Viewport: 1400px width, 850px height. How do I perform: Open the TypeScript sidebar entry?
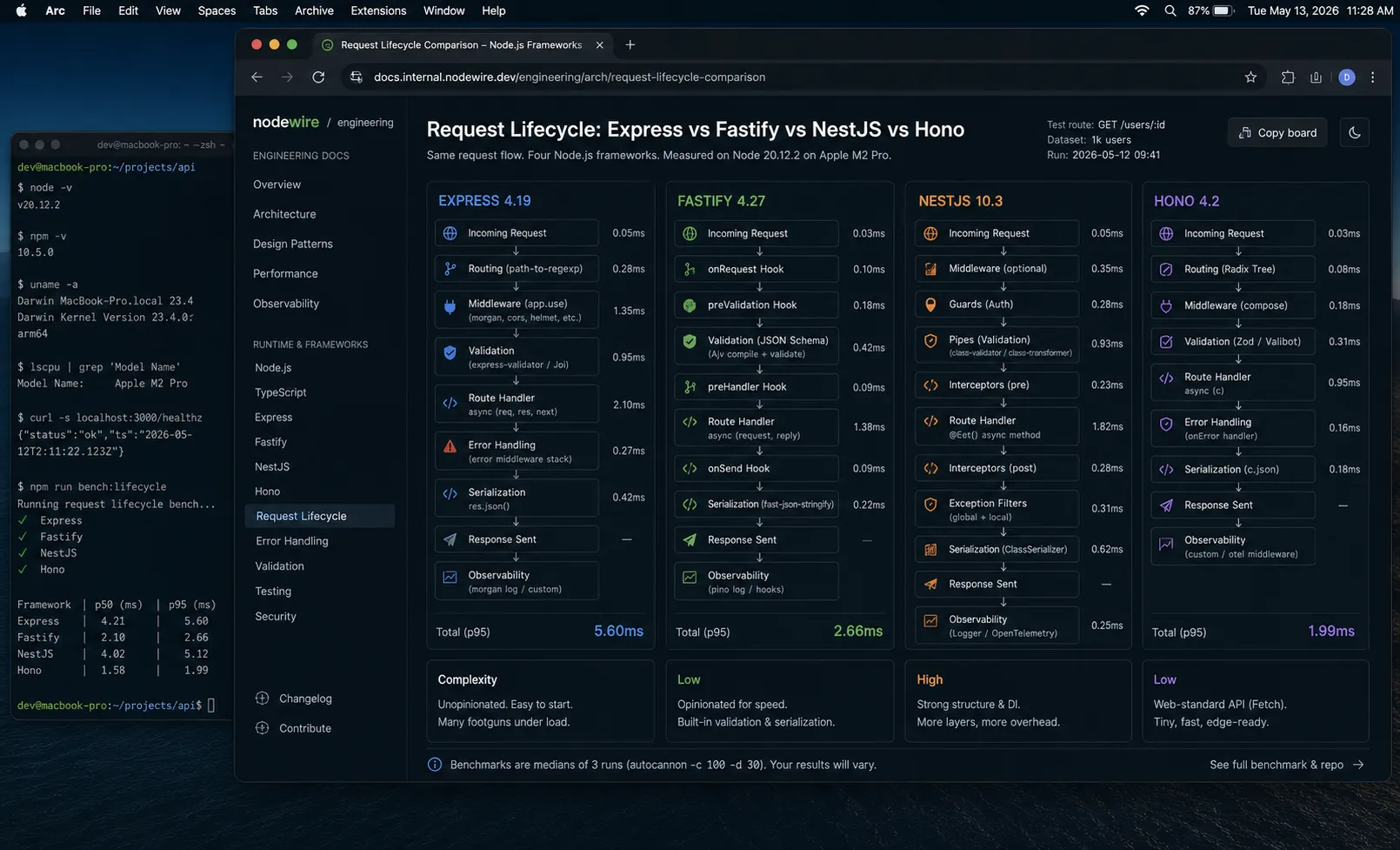[280, 392]
